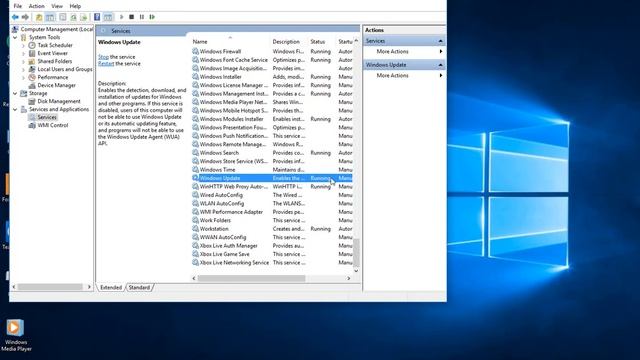Expand the Local Users and Groups node
The height and width of the screenshot is (360, 640).
pyautogui.click(x=23, y=69)
